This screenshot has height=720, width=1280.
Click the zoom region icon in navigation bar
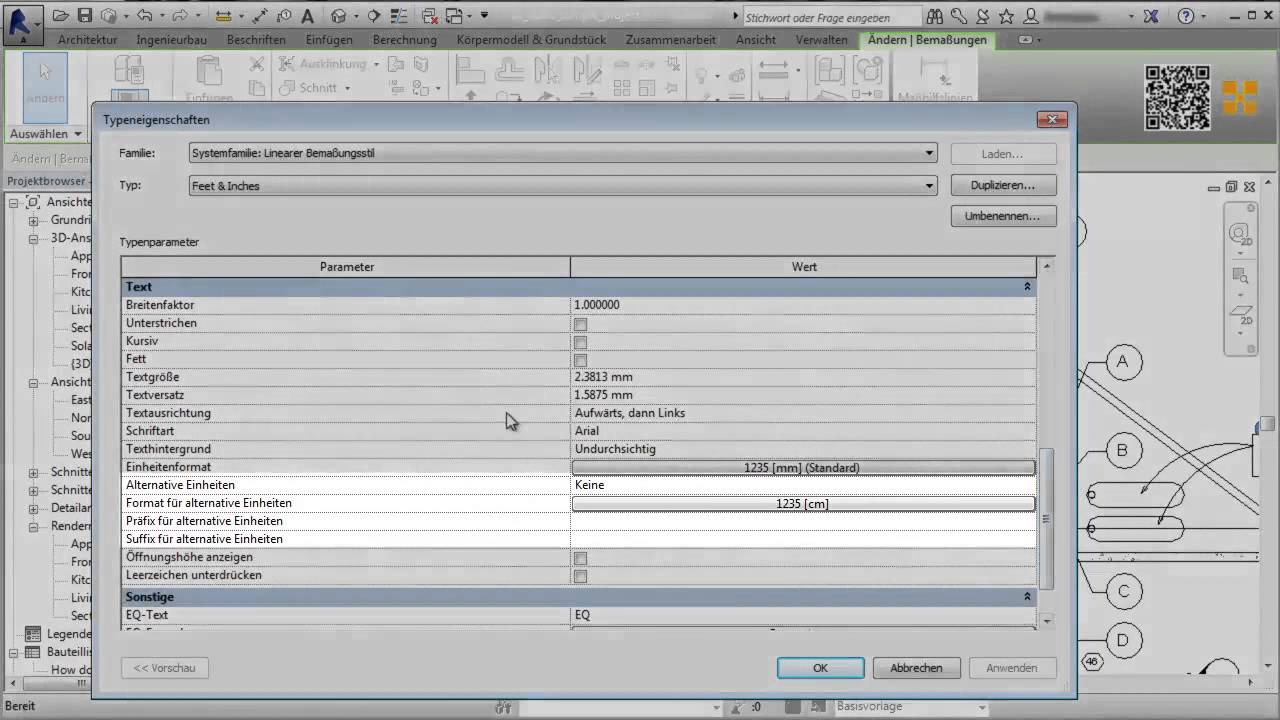click(x=1241, y=277)
